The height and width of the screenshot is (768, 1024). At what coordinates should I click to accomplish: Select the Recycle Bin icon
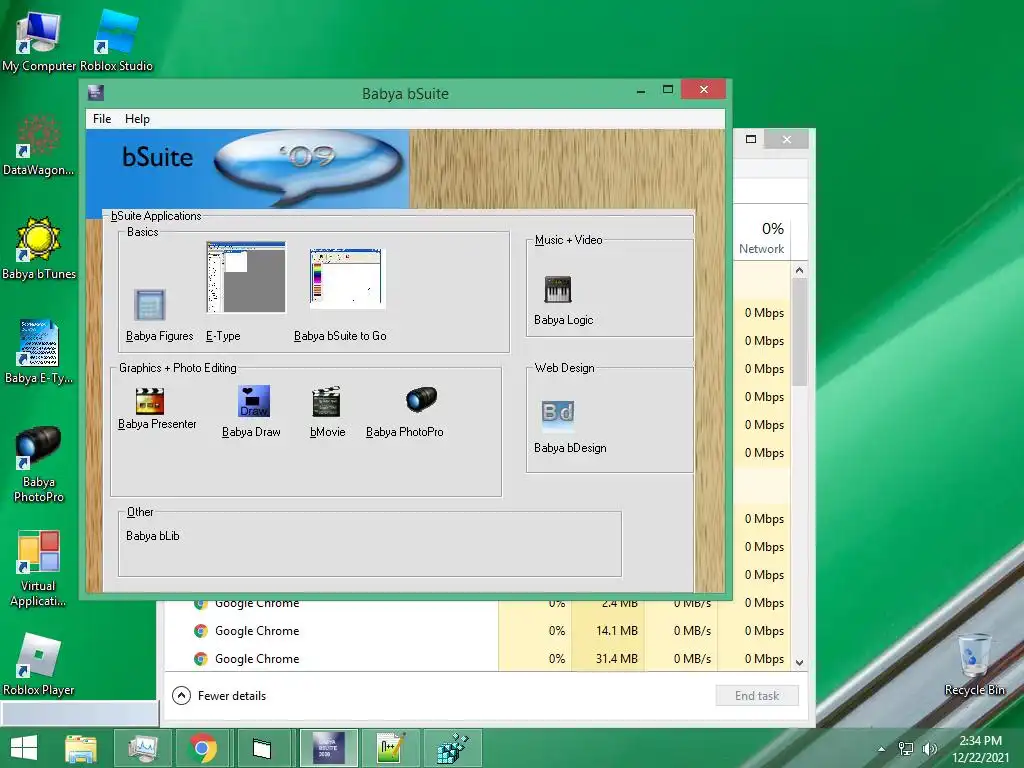click(974, 664)
